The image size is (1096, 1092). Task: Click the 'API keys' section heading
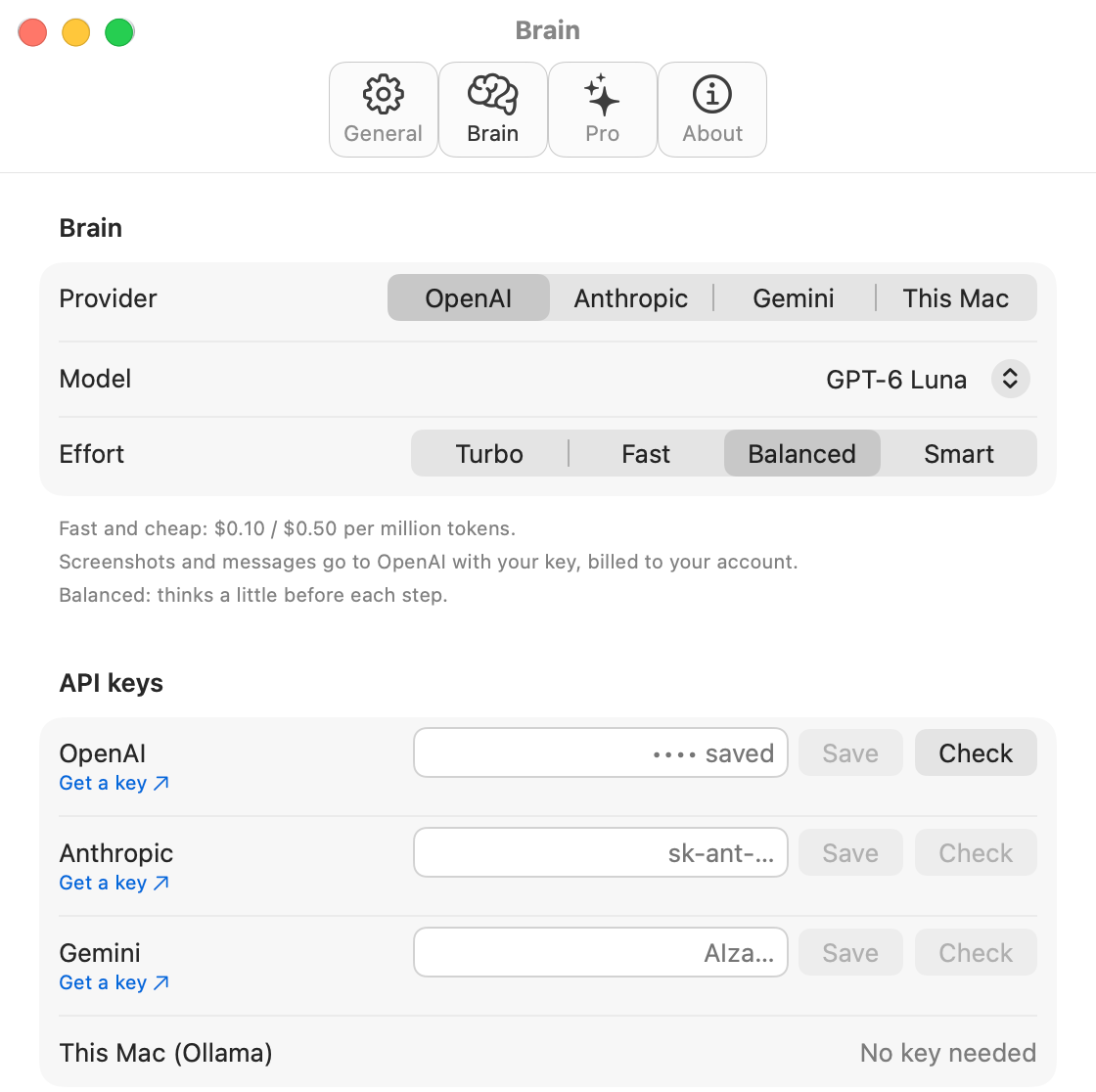click(x=112, y=683)
